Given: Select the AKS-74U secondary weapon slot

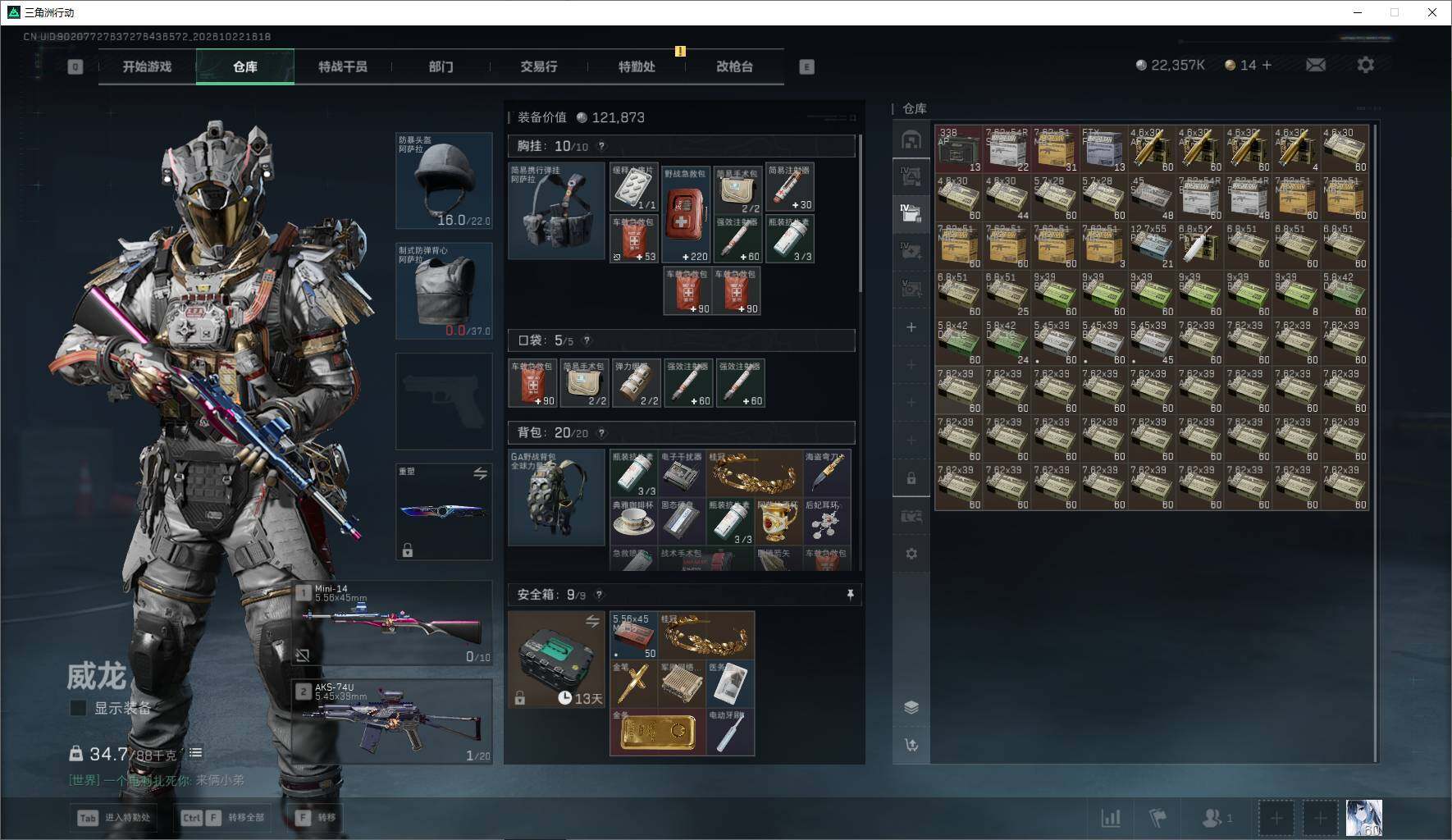Looking at the screenshot, I should [393, 721].
